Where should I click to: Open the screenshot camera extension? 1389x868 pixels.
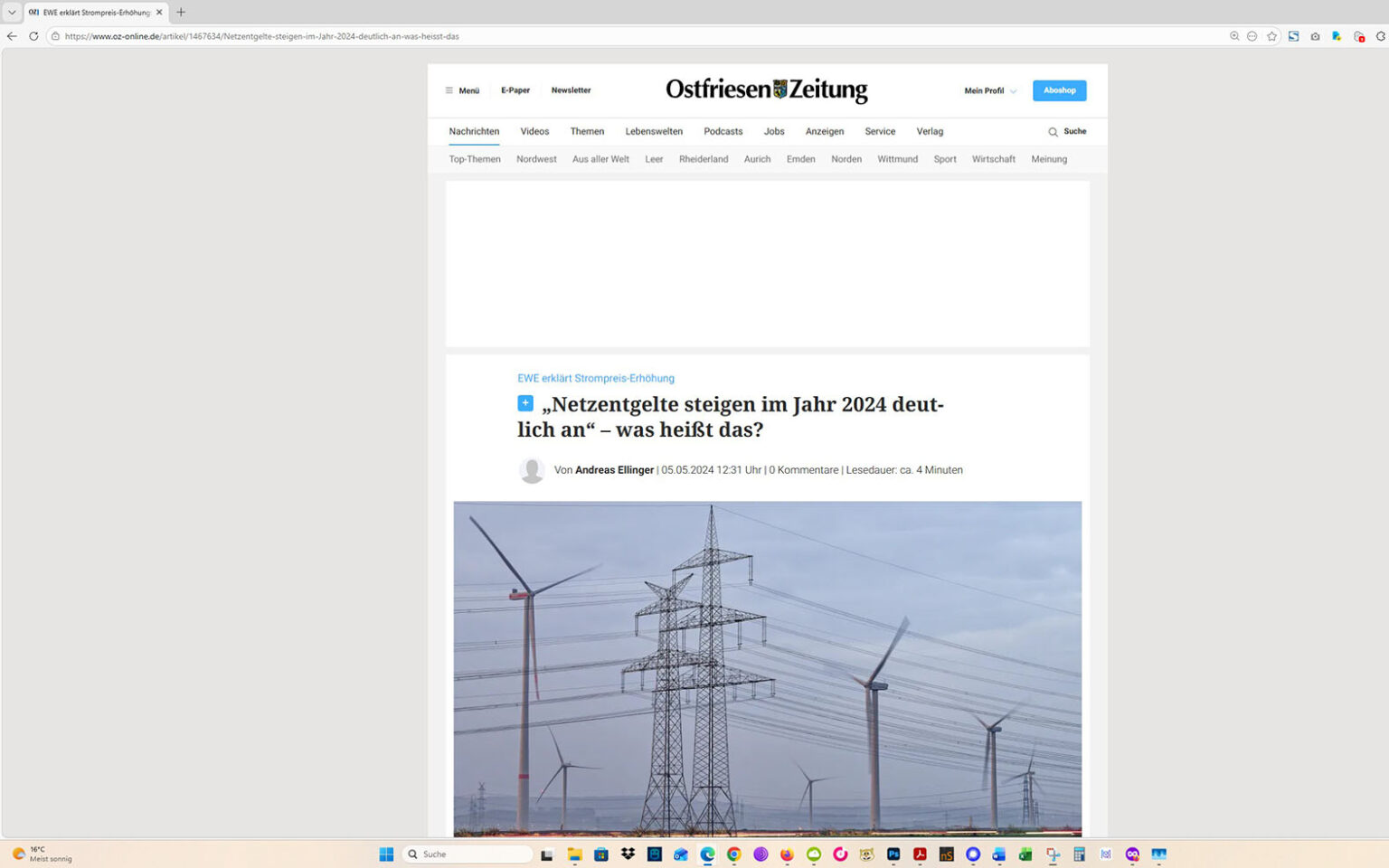[x=1315, y=36]
